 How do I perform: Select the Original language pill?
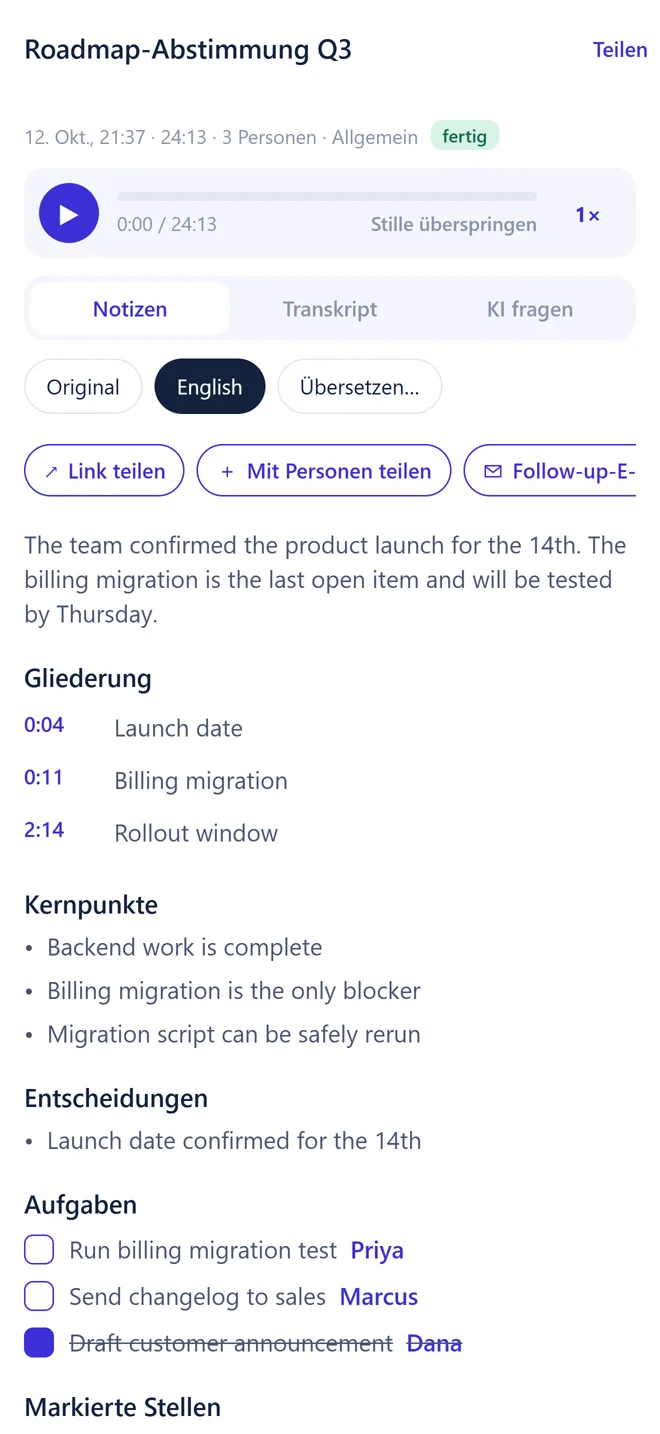click(83, 387)
